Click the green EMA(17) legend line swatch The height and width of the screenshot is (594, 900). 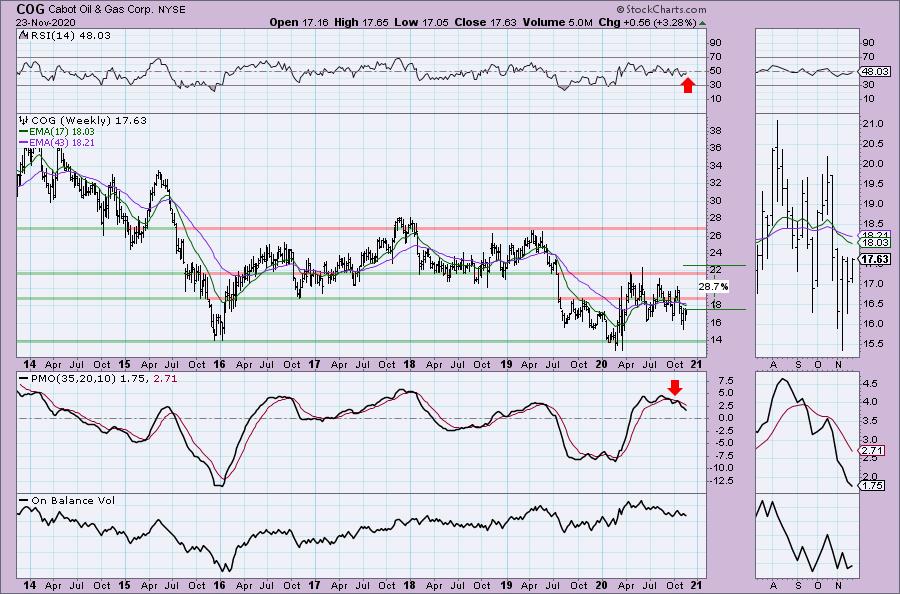[24, 131]
